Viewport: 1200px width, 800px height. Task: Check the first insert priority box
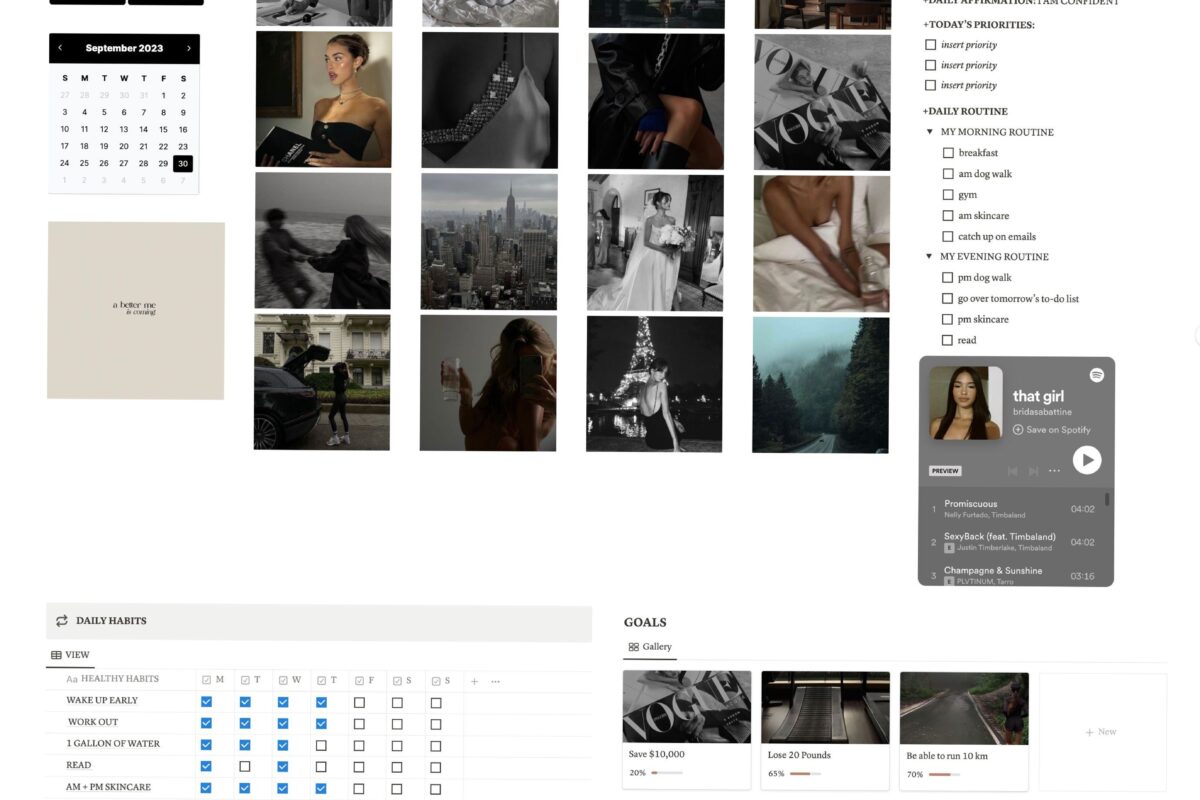click(x=930, y=44)
